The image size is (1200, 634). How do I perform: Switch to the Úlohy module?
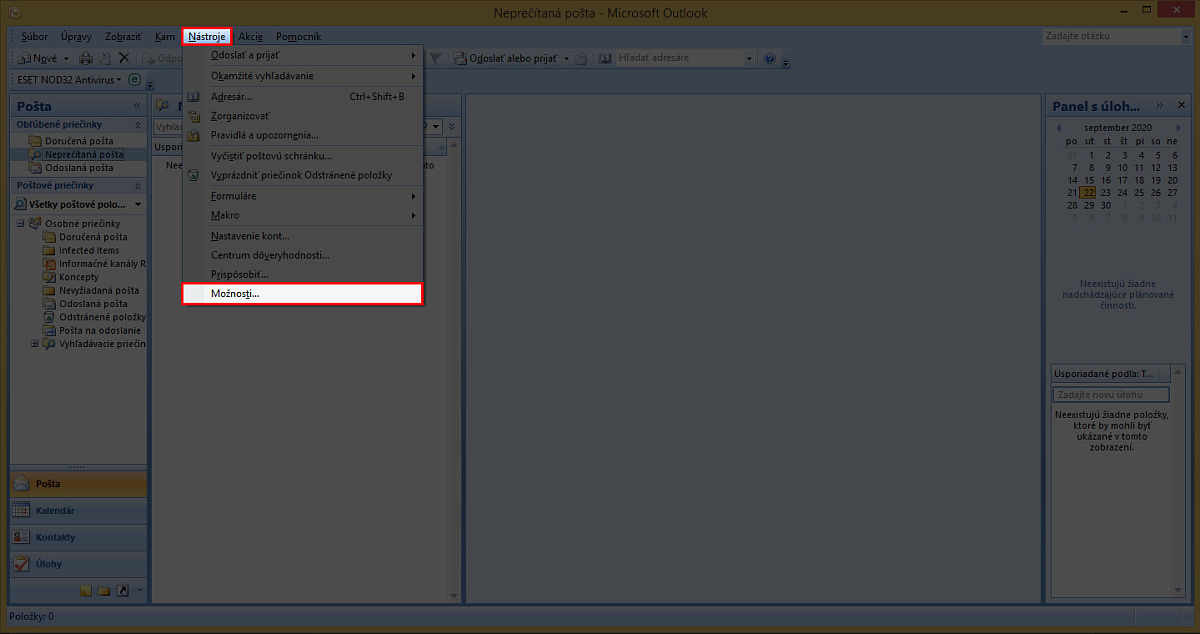(78, 564)
